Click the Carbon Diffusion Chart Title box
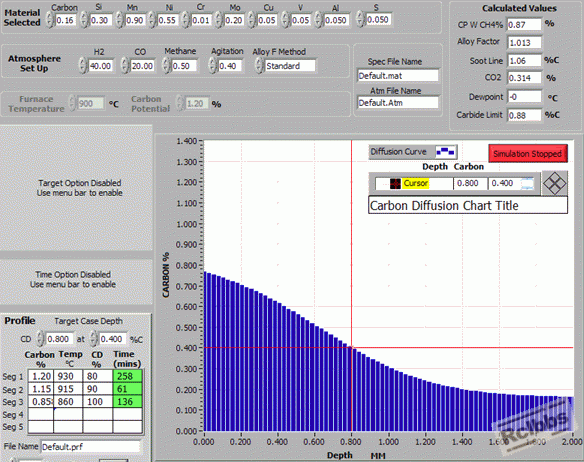Screen dimensions: 584x462 click(x=468, y=205)
